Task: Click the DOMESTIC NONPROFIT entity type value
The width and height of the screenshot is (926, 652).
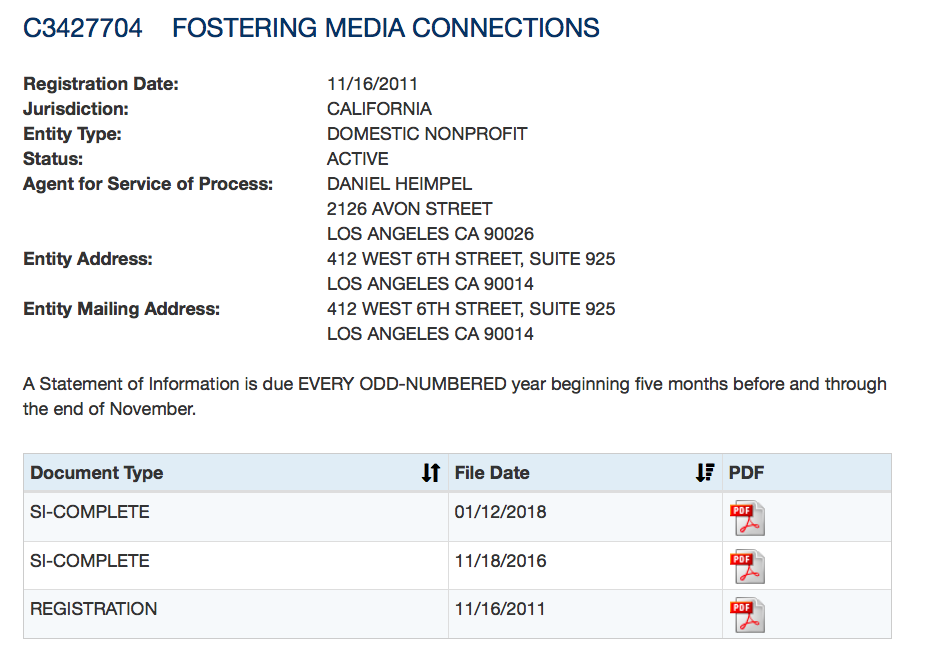Action: tap(427, 134)
